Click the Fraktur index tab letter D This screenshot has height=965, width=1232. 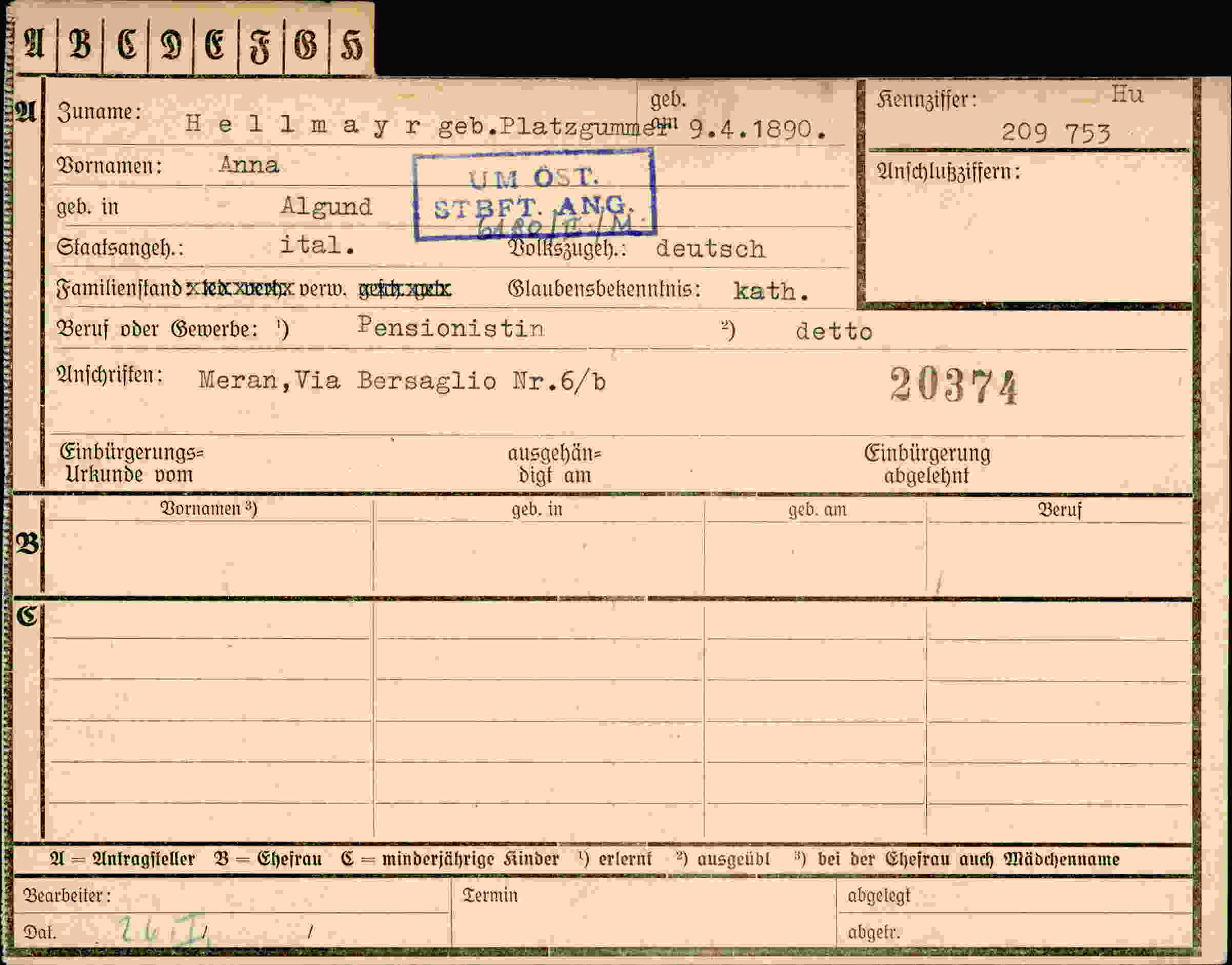[x=171, y=45]
